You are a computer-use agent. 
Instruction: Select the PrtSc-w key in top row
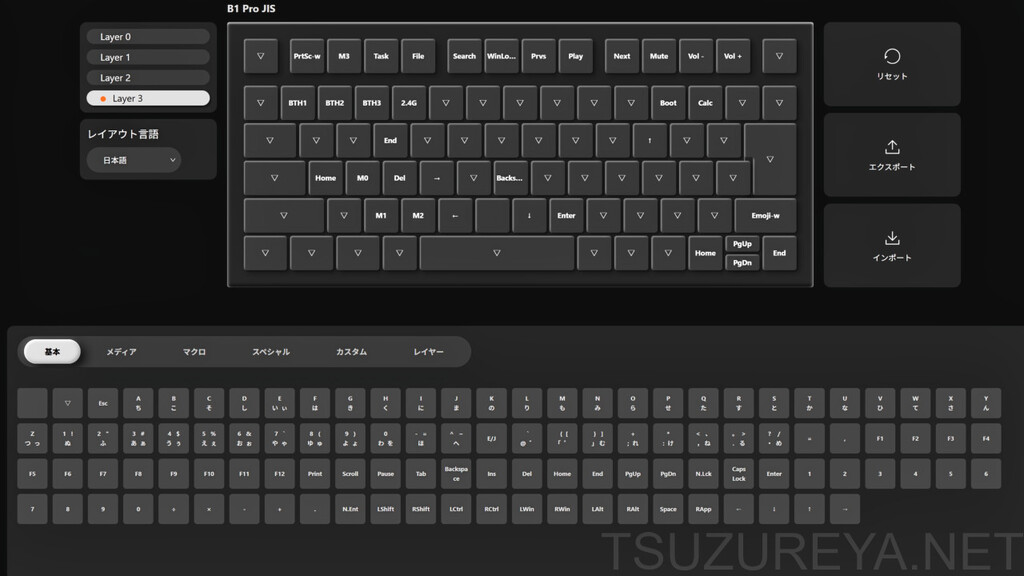click(307, 56)
